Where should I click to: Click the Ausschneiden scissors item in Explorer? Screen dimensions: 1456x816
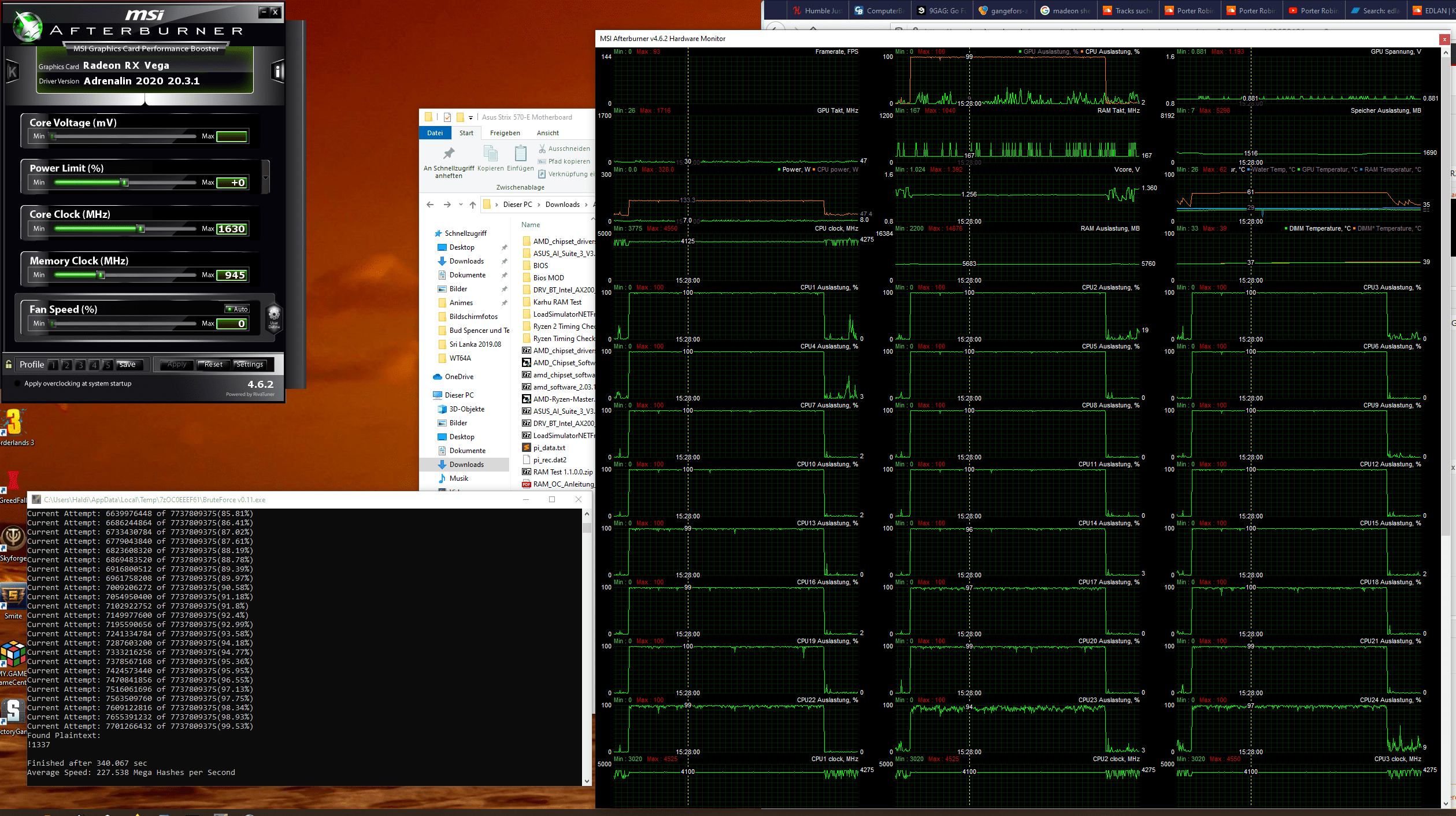click(x=564, y=149)
